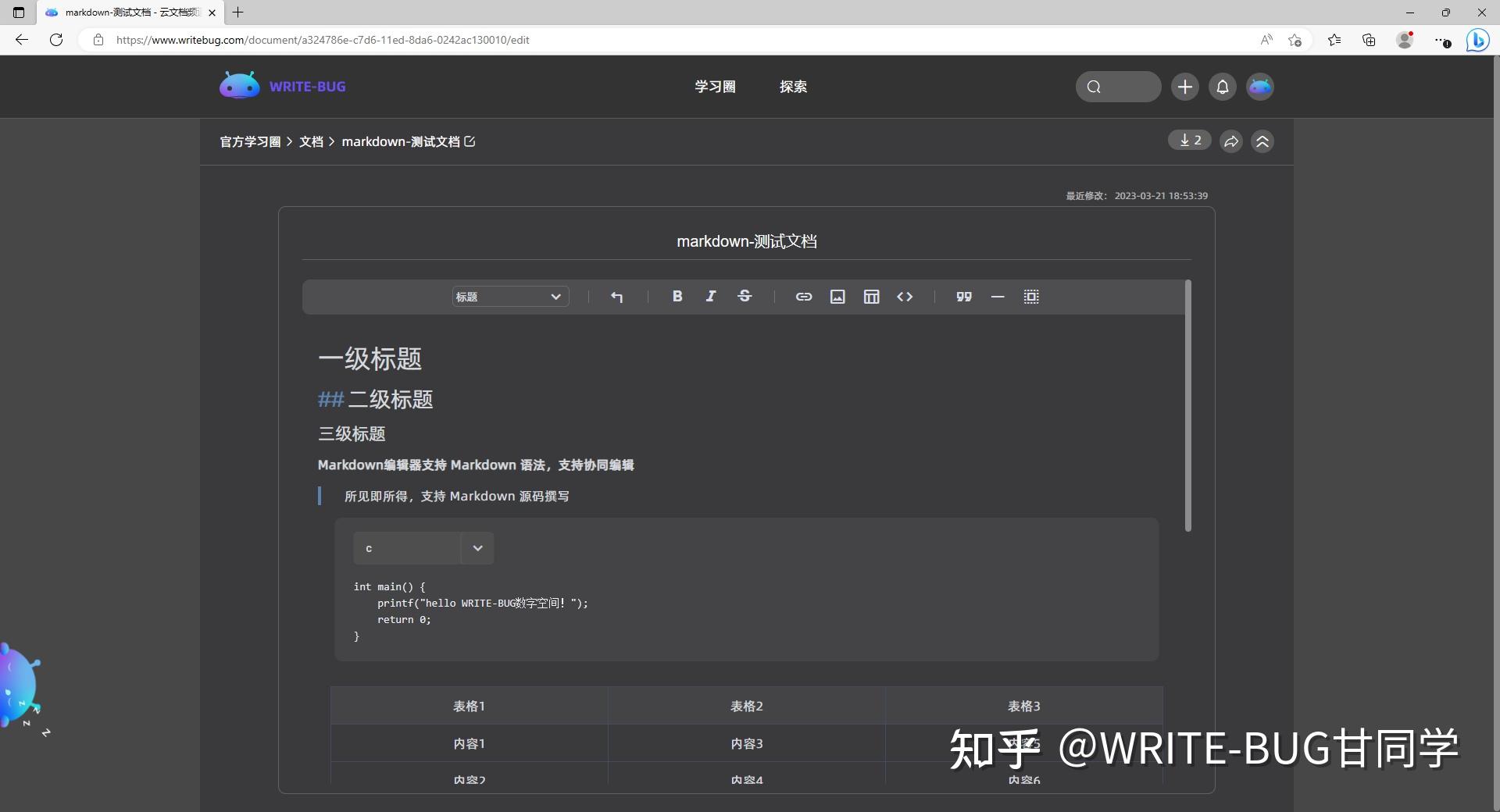The image size is (1500, 812).
Task: Insert a hyperlink
Action: point(804,297)
